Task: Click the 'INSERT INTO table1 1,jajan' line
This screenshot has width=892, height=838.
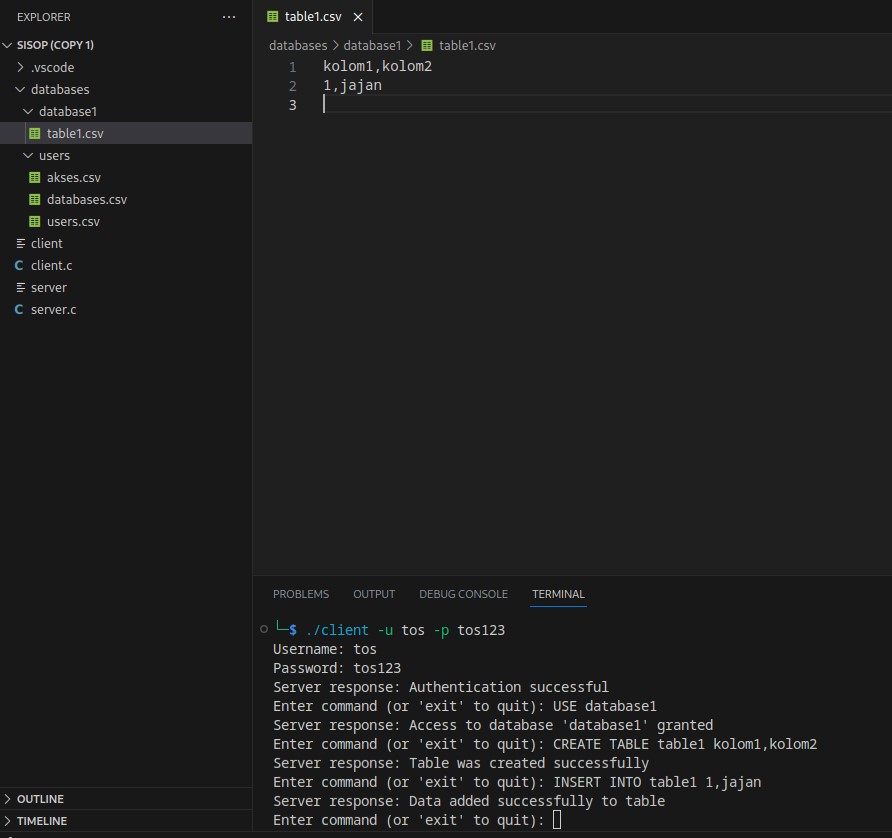Action: tap(657, 782)
